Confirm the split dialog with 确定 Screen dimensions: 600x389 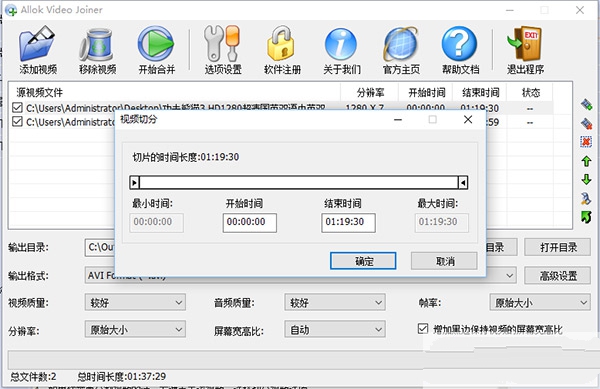(x=363, y=261)
